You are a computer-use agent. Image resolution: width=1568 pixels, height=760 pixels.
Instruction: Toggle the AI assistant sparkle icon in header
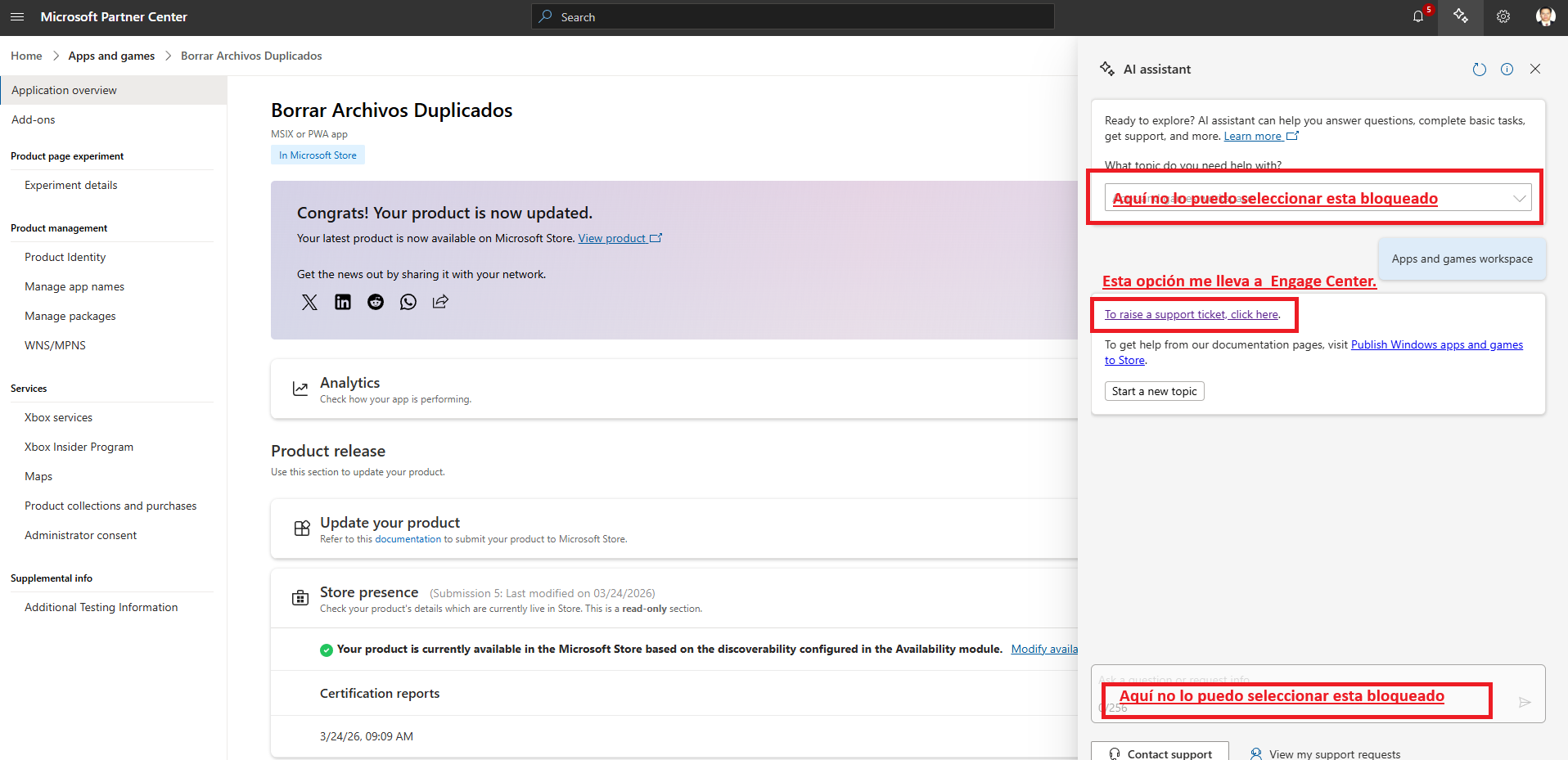1461,17
